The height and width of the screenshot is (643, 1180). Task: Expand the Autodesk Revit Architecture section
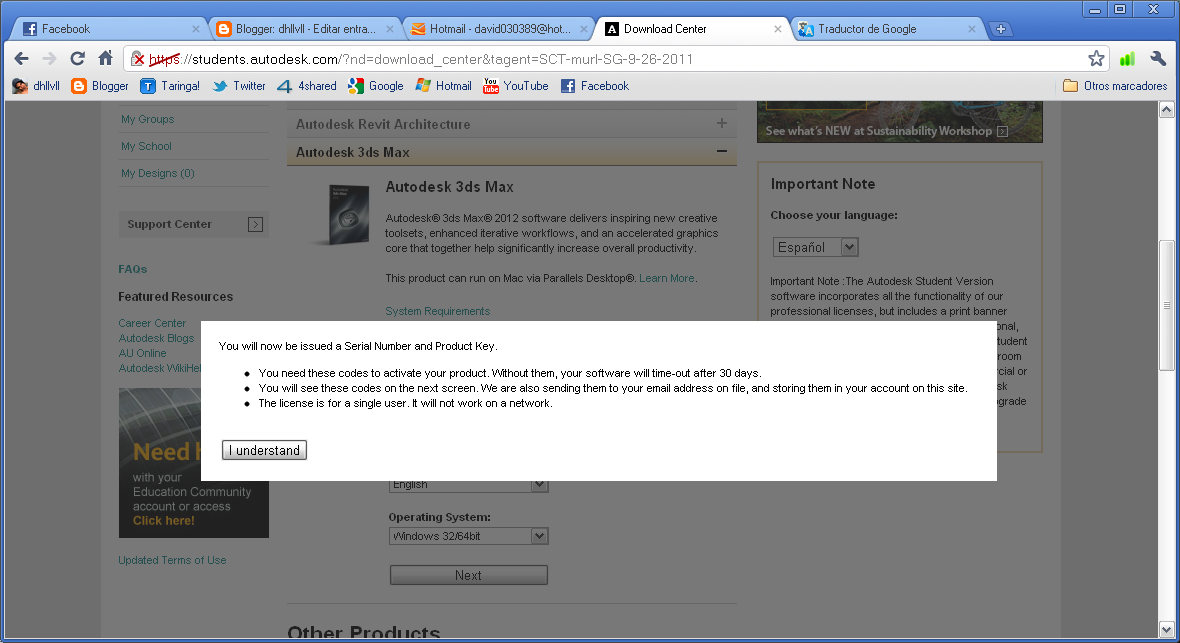[511, 124]
